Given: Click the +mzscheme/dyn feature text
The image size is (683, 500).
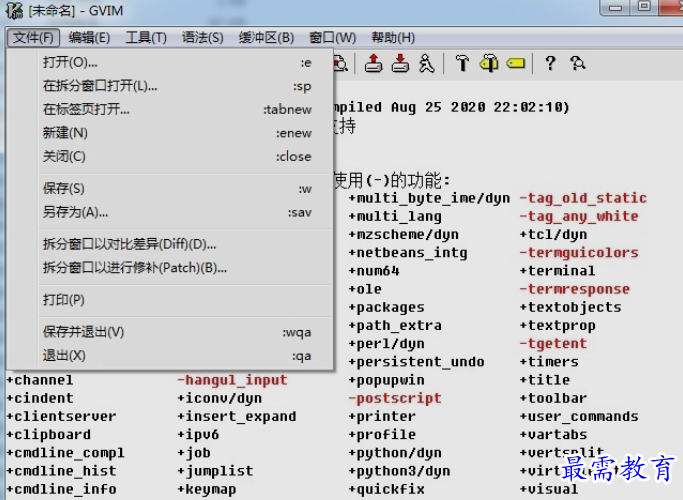Looking at the screenshot, I should click(403, 235).
